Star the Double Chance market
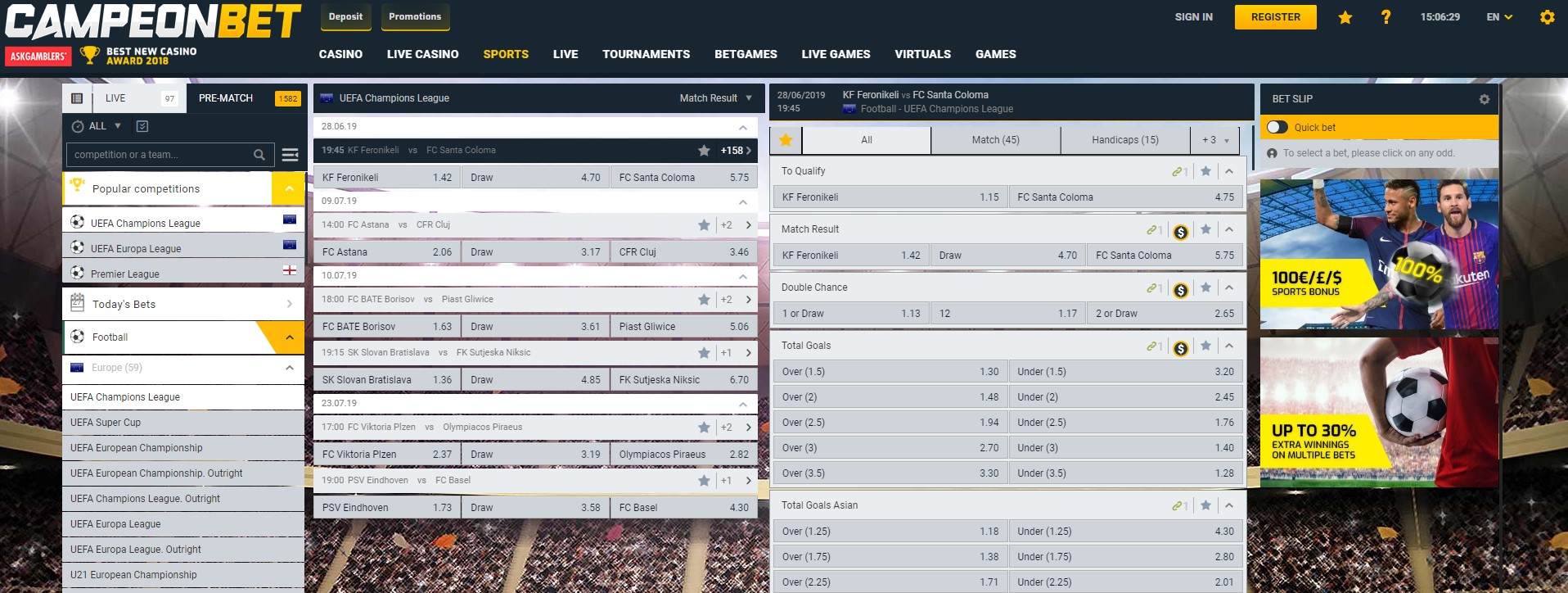1568x593 pixels. (x=1205, y=287)
